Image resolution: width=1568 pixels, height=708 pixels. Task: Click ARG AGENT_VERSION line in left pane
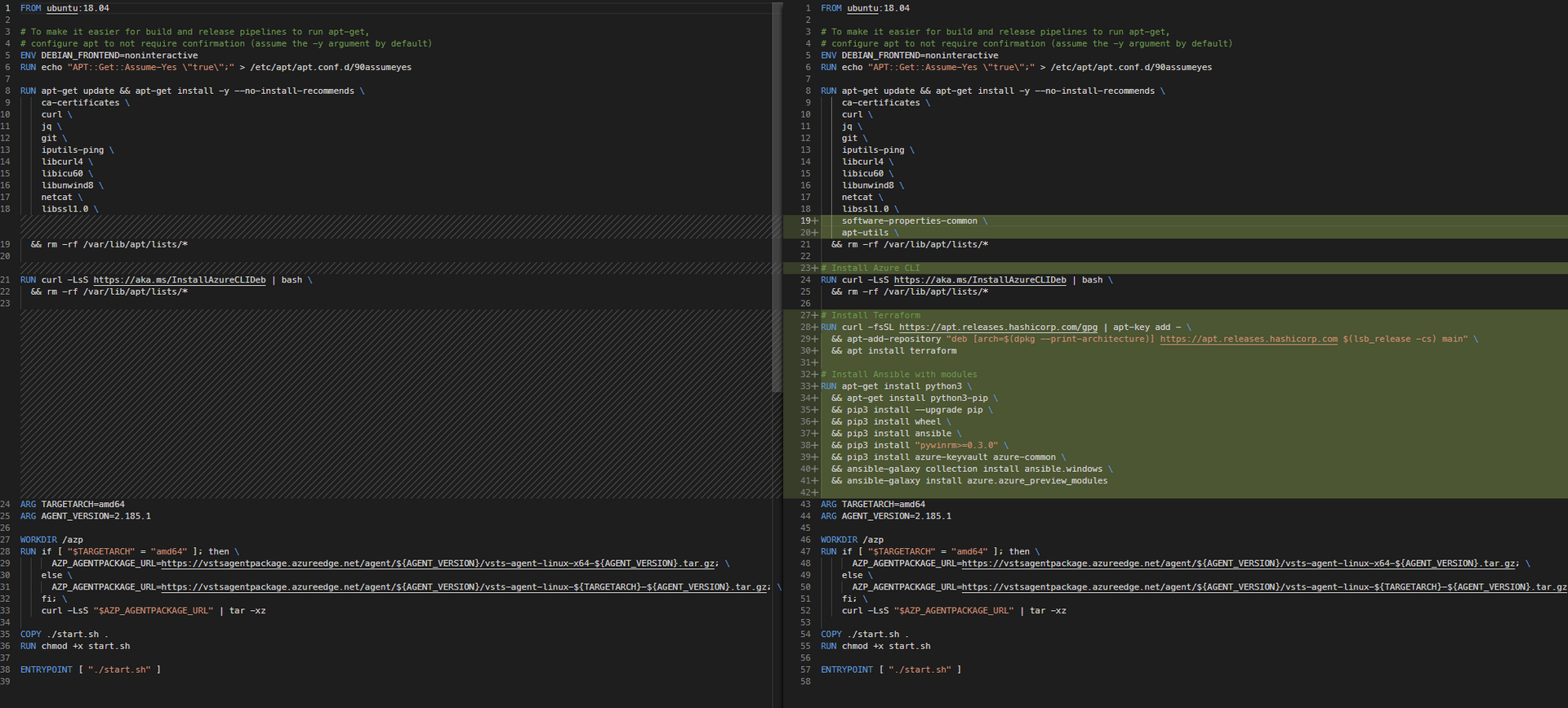point(85,516)
